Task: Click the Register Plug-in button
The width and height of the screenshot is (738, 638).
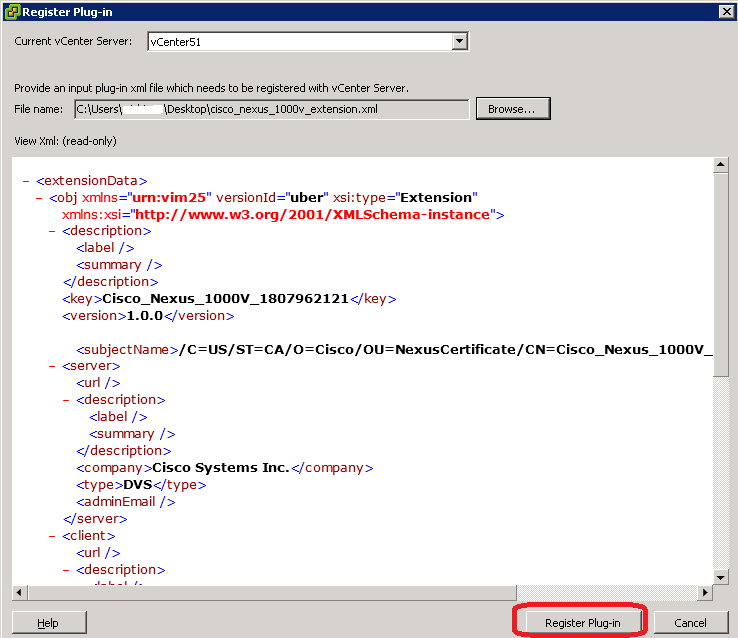Action: [x=583, y=622]
